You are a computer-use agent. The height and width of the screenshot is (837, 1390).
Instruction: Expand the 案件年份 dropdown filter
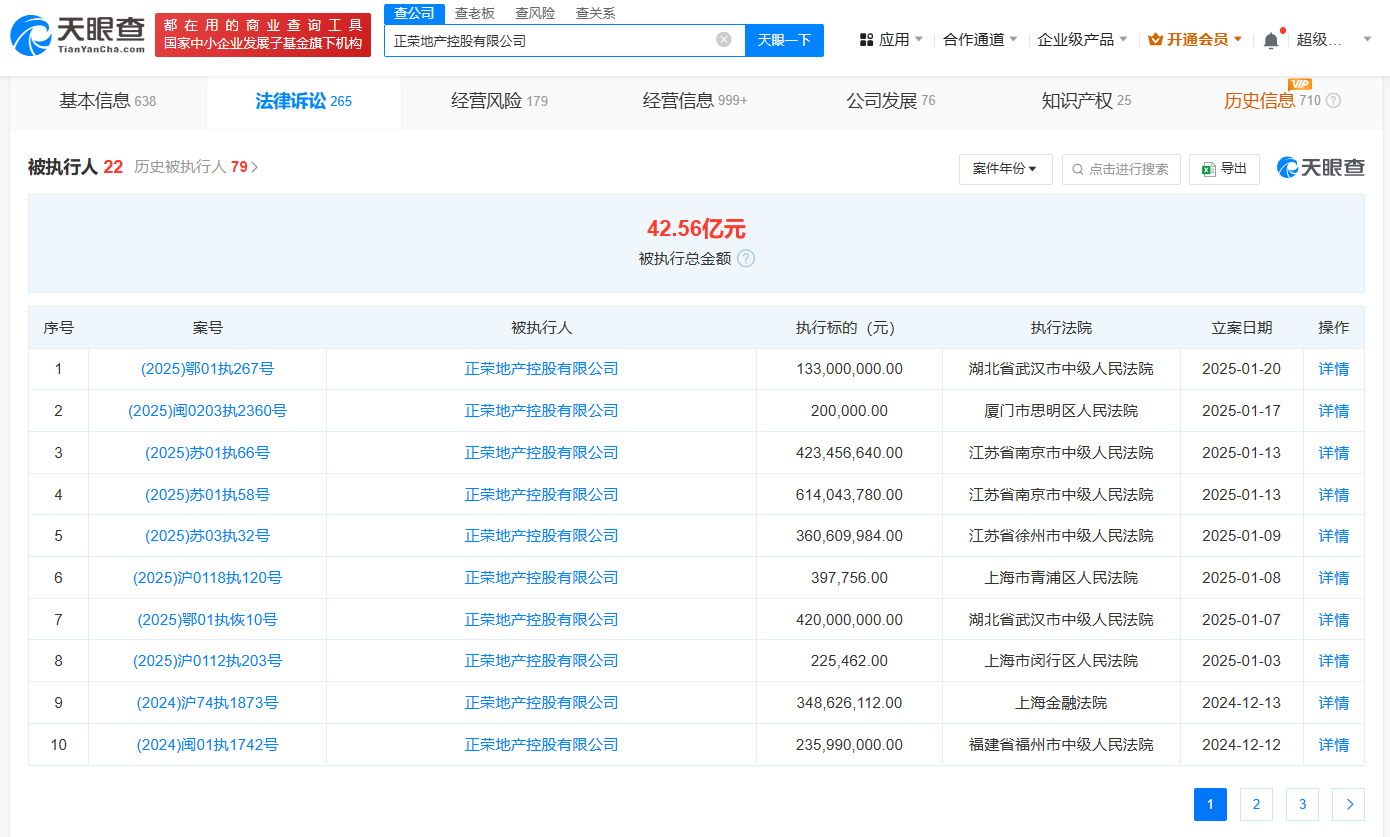(x=1005, y=169)
